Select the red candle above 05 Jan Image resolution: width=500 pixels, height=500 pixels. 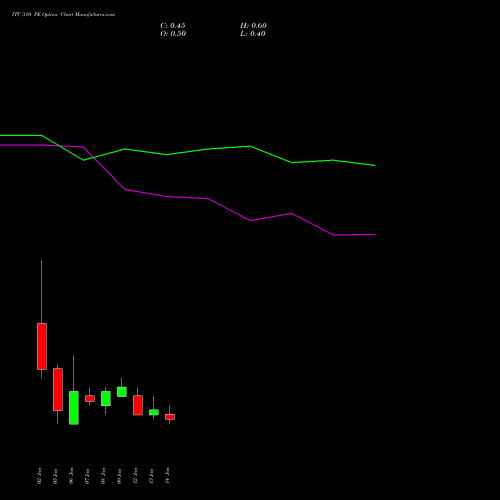[x=58, y=389]
